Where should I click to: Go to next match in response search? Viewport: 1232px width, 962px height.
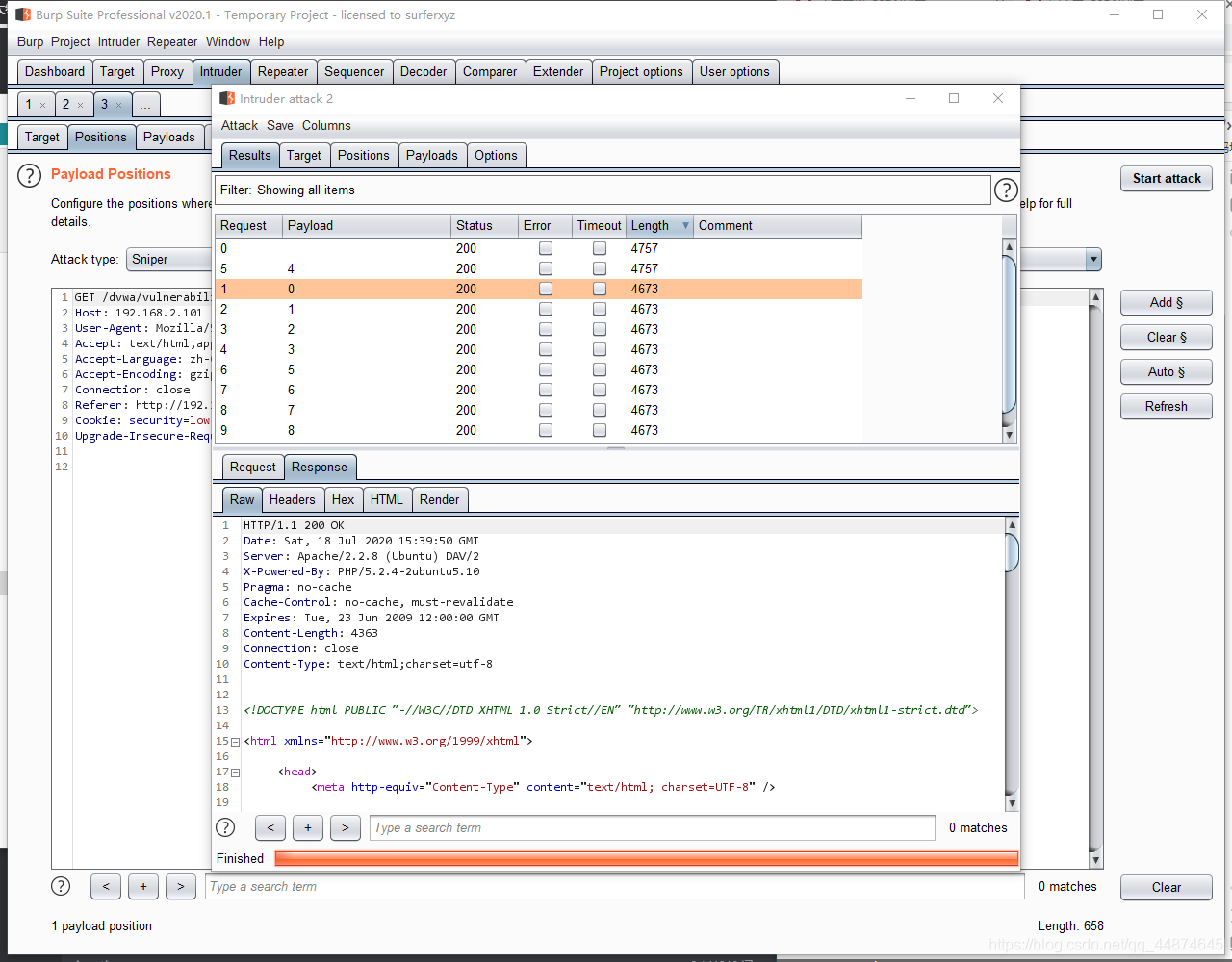click(x=346, y=827)
